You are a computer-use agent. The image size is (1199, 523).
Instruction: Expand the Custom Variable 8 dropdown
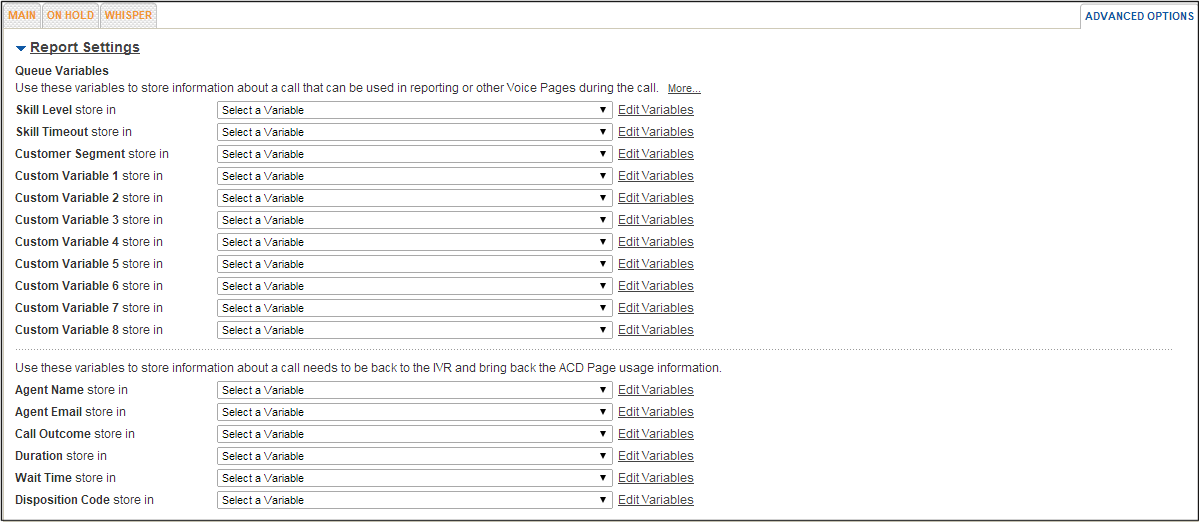pyautogui.click(x=414, y=330)
